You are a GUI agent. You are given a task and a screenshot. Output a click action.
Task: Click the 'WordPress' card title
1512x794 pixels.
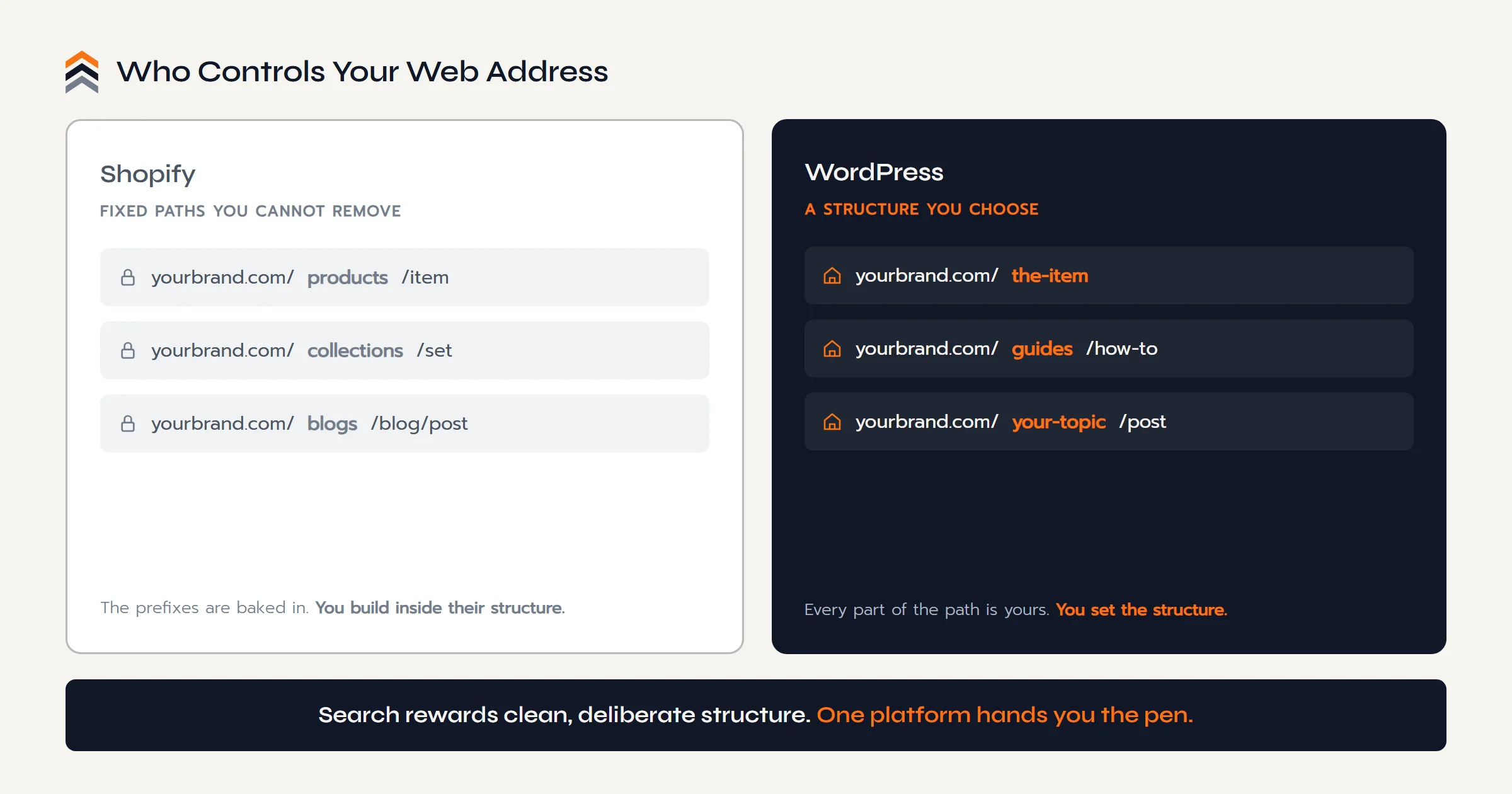click(x=874, y=172)
